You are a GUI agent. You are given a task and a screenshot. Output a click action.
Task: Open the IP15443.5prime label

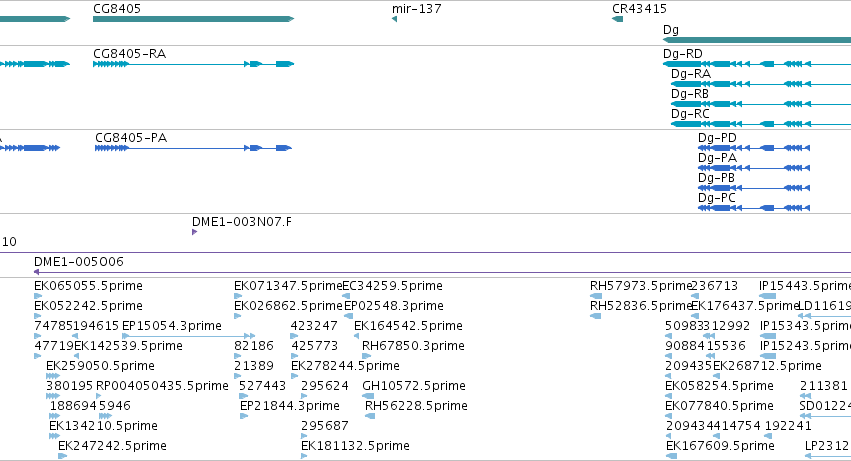pyautogui.click(x=805, y=286)
